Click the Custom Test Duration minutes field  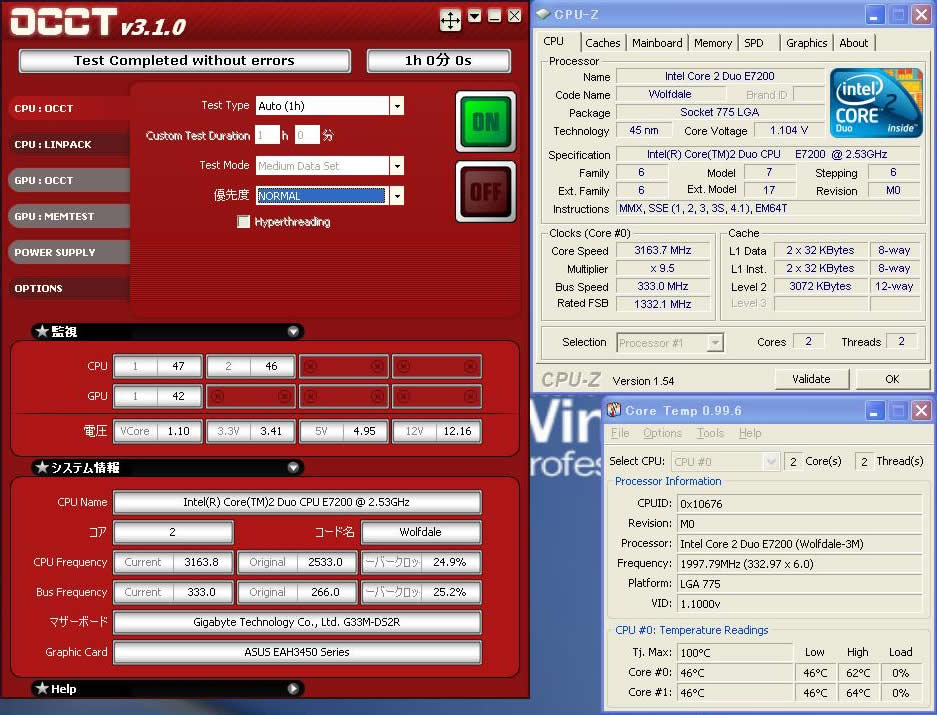tap(307, 135)
